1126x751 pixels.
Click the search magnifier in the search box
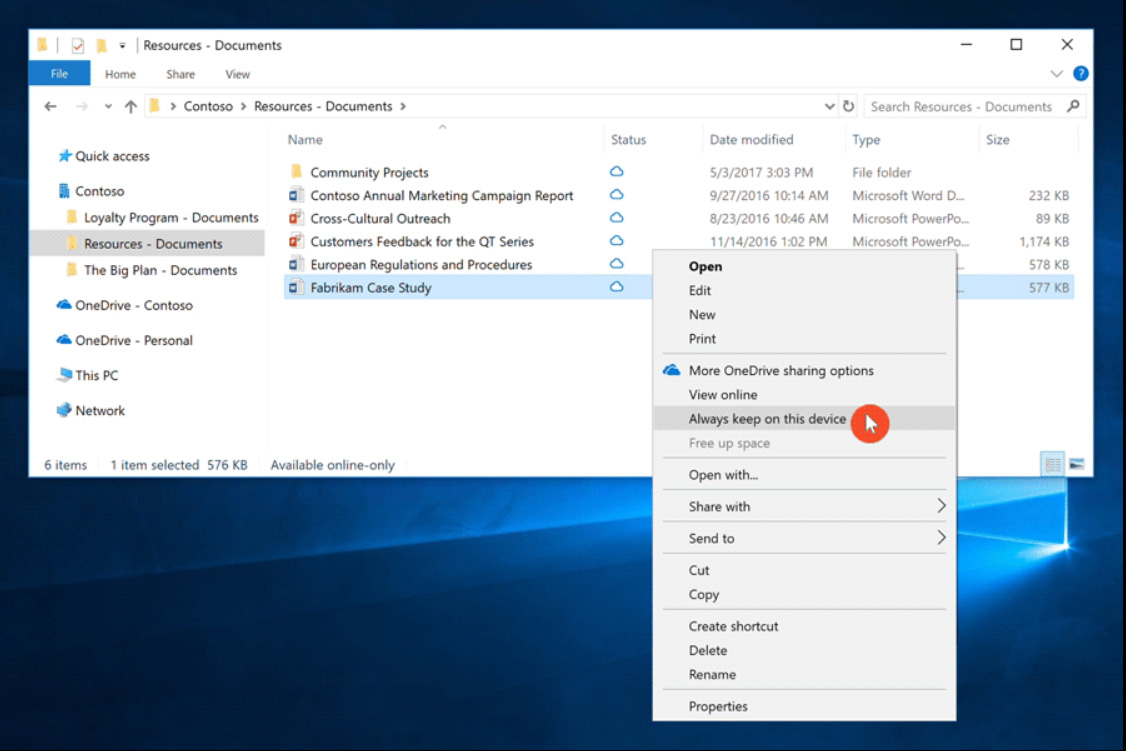[1073, 106]
